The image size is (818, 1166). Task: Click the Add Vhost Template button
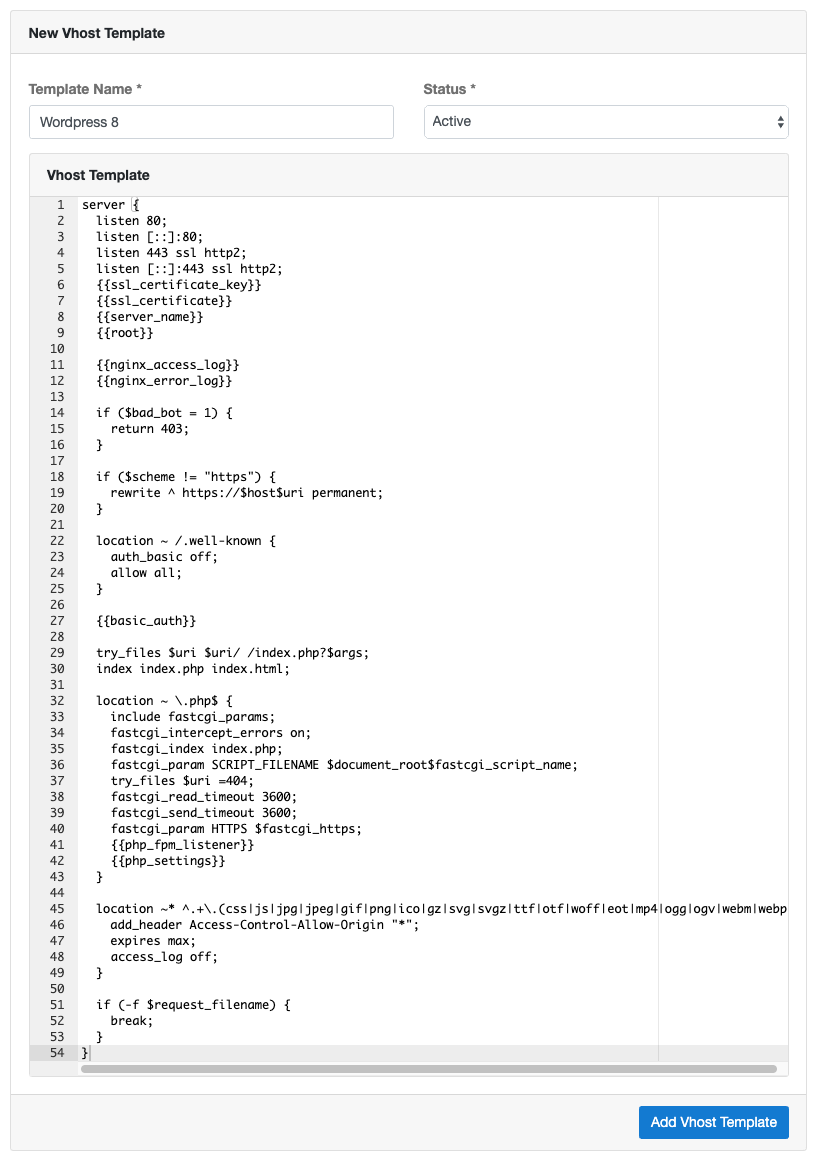(713, 1122)
